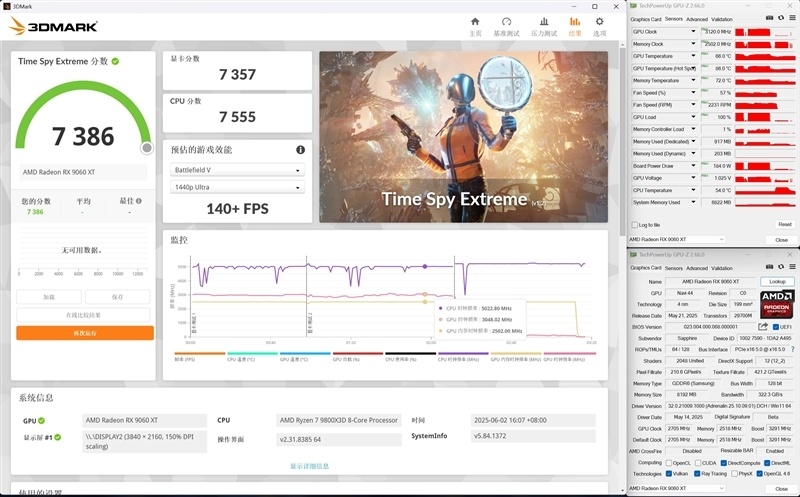Click the camera icon in GPU-Z Graphics Card window

pos(769,266)
